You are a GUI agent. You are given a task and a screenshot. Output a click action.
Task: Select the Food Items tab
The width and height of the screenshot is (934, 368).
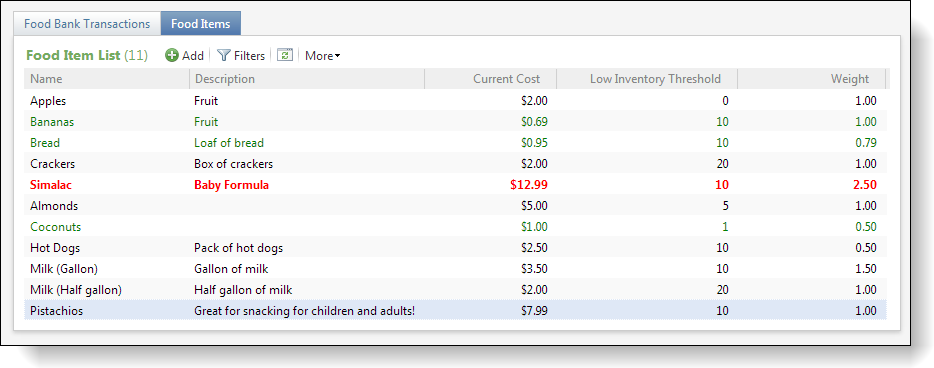click(201, 24)
